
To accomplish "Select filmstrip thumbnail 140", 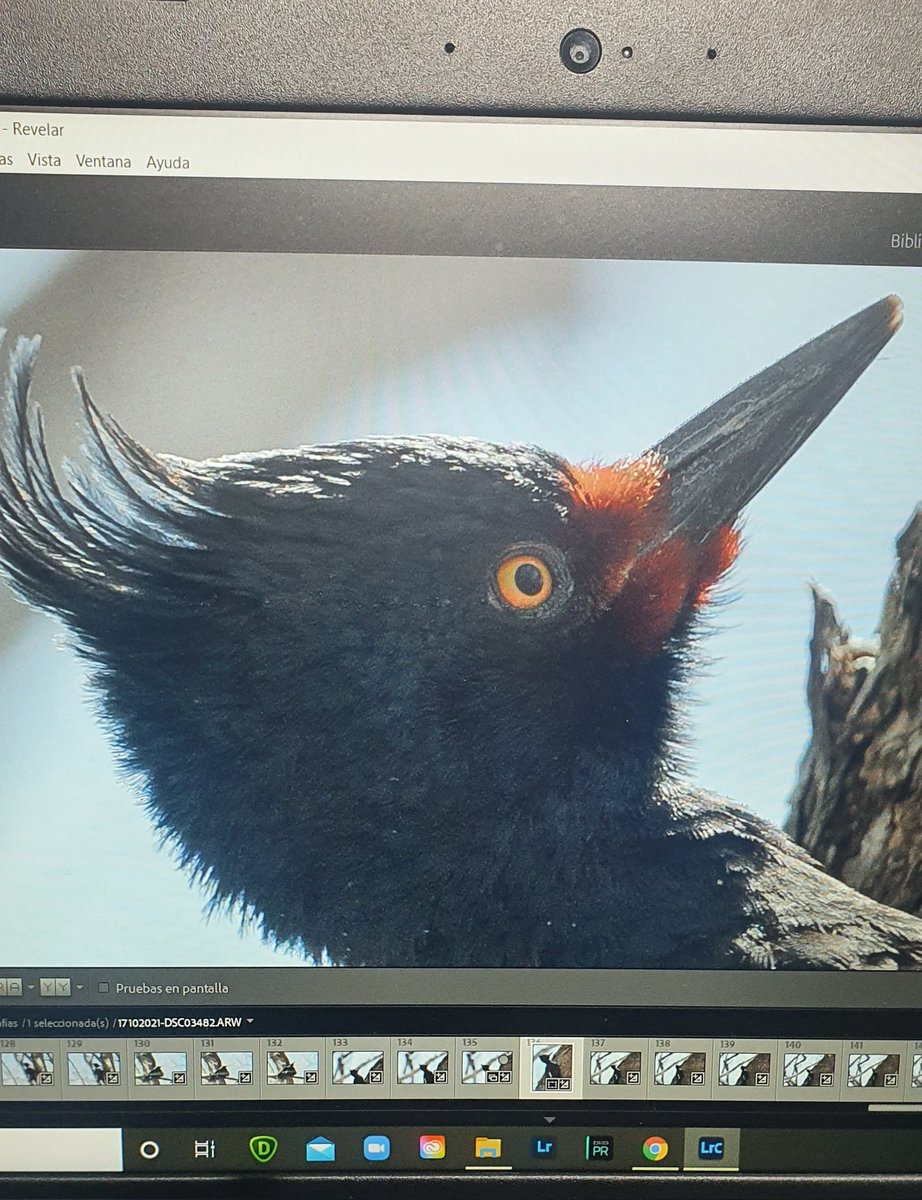I will pos(809,1070).
